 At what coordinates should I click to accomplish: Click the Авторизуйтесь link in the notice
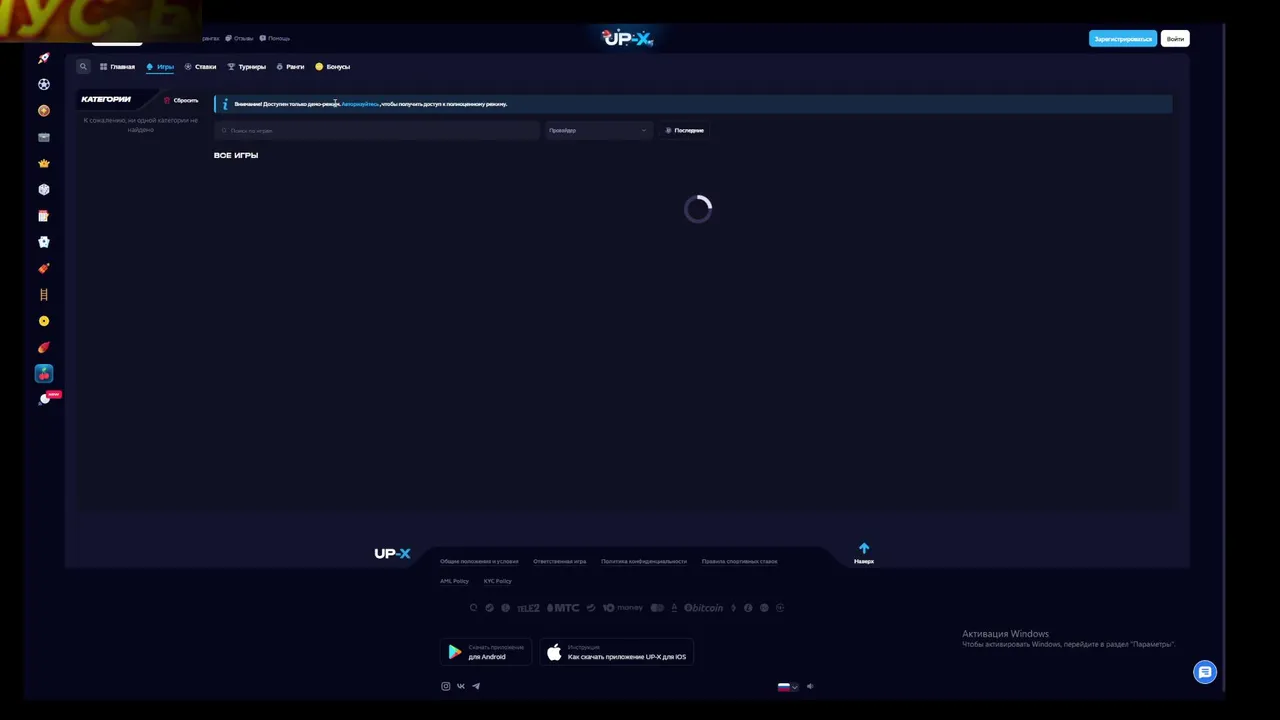click(360, 104)
